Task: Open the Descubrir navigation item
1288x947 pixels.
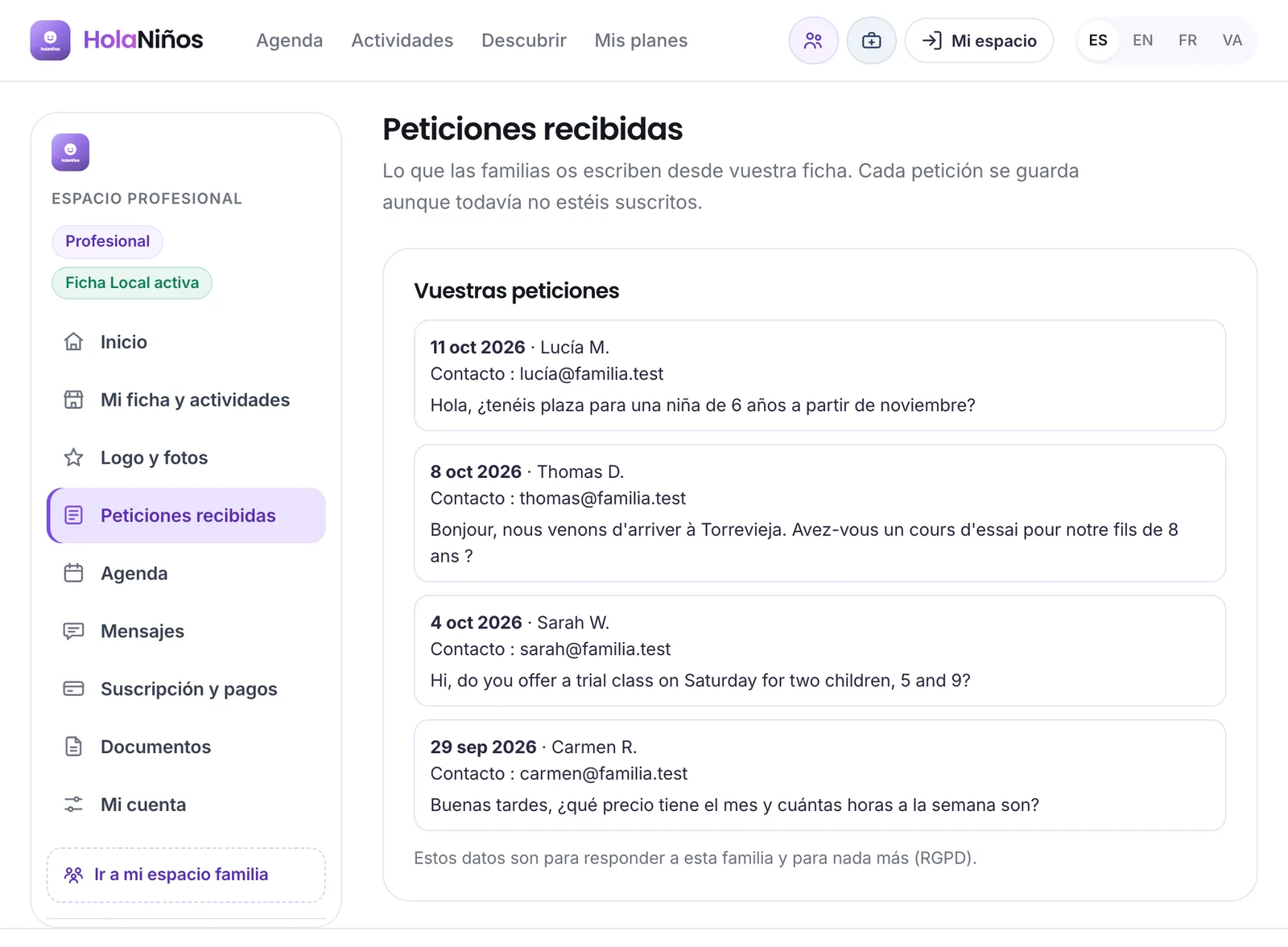Action: tap(524, 40)
